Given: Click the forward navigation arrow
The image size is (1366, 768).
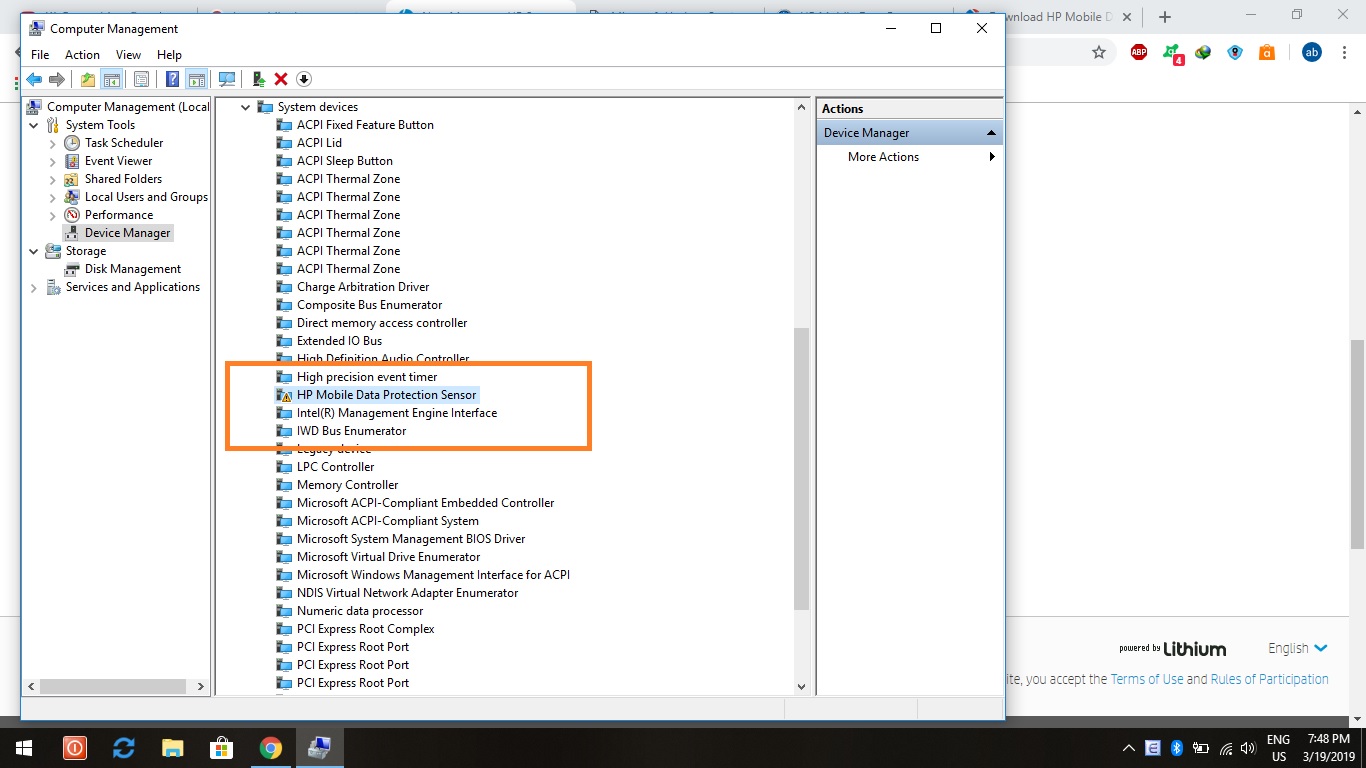Looking at the screenshot, I should coord(55,79).
